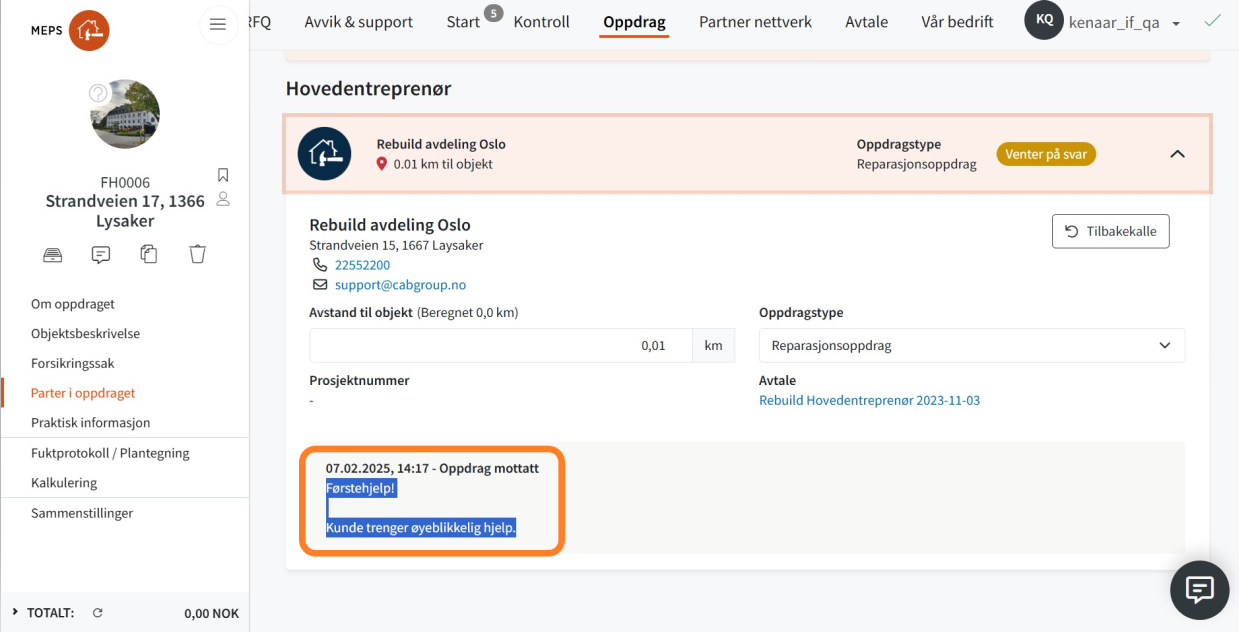1239x632 pixels.
Task: Open the Oppdragstype Reparasjonsoppdrag dropdown
Action: [972, 345]
